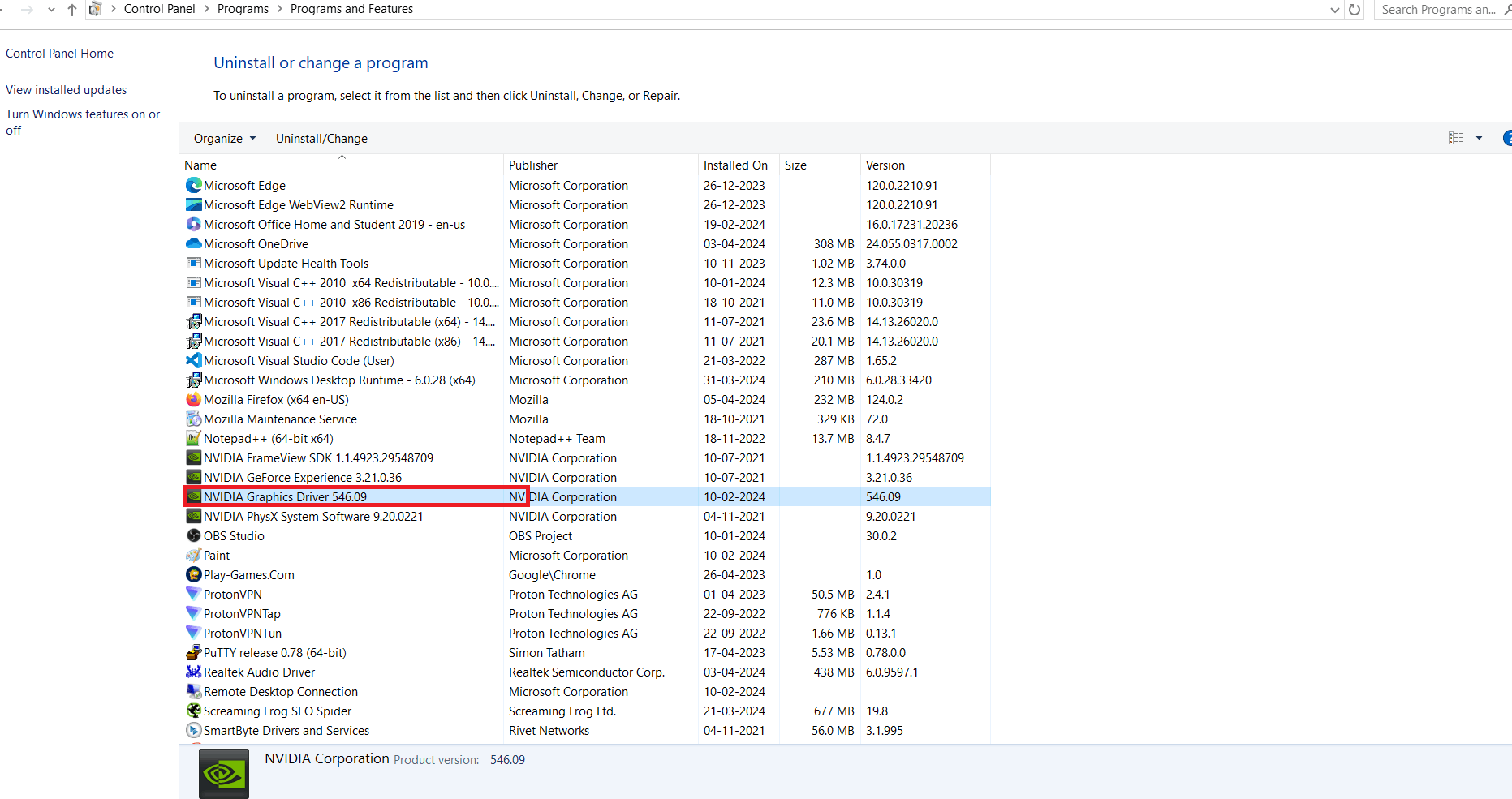Click the OBS Studio icon
The height and width of the screenshot is (799, 1512).
point(193,536)
